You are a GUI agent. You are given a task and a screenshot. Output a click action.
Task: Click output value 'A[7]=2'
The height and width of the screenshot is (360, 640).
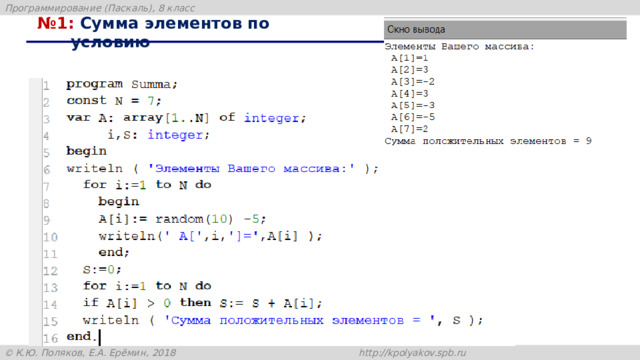pyautogui.click(x=409, y=129)
